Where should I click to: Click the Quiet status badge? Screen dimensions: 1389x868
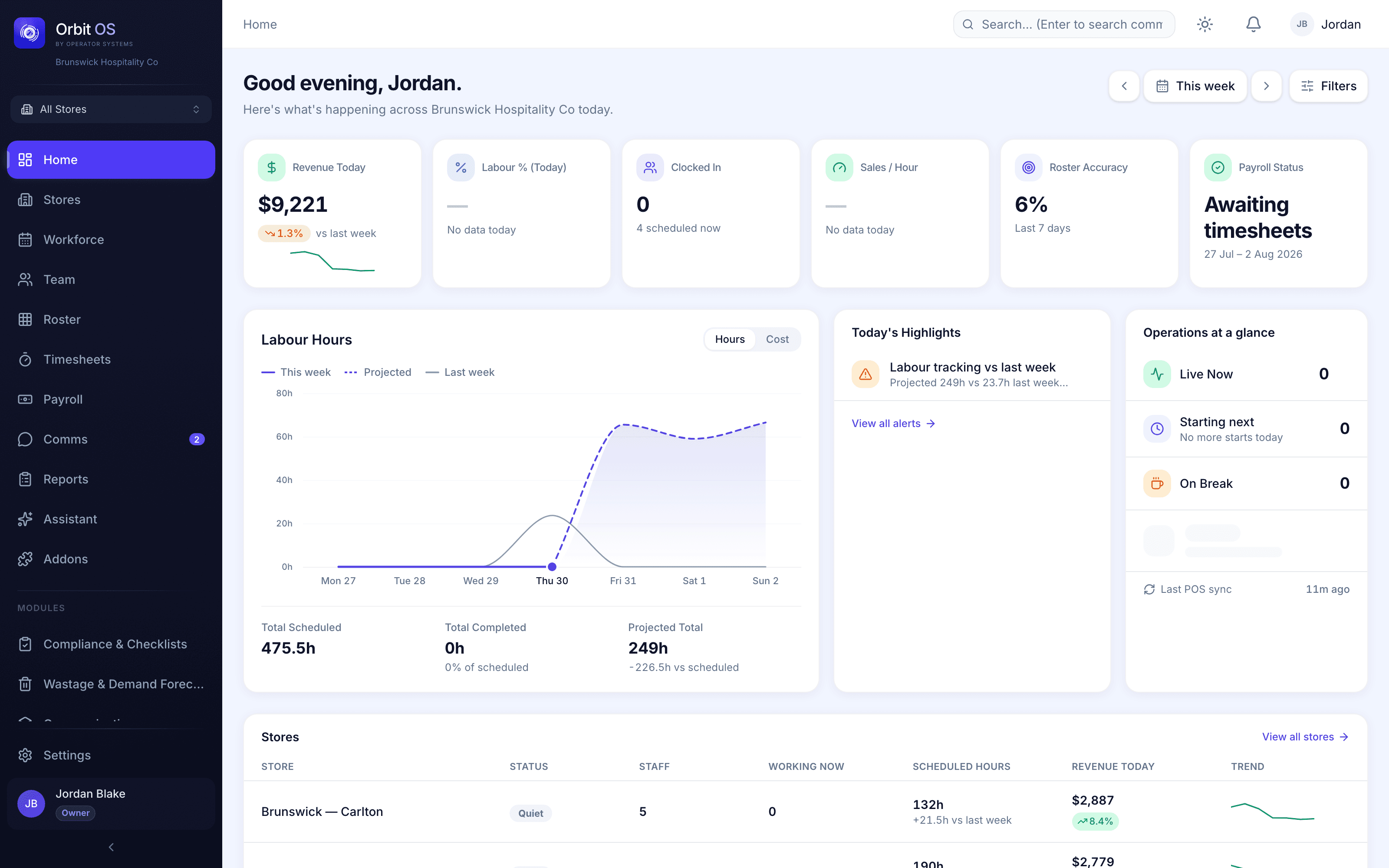point(530,813)
